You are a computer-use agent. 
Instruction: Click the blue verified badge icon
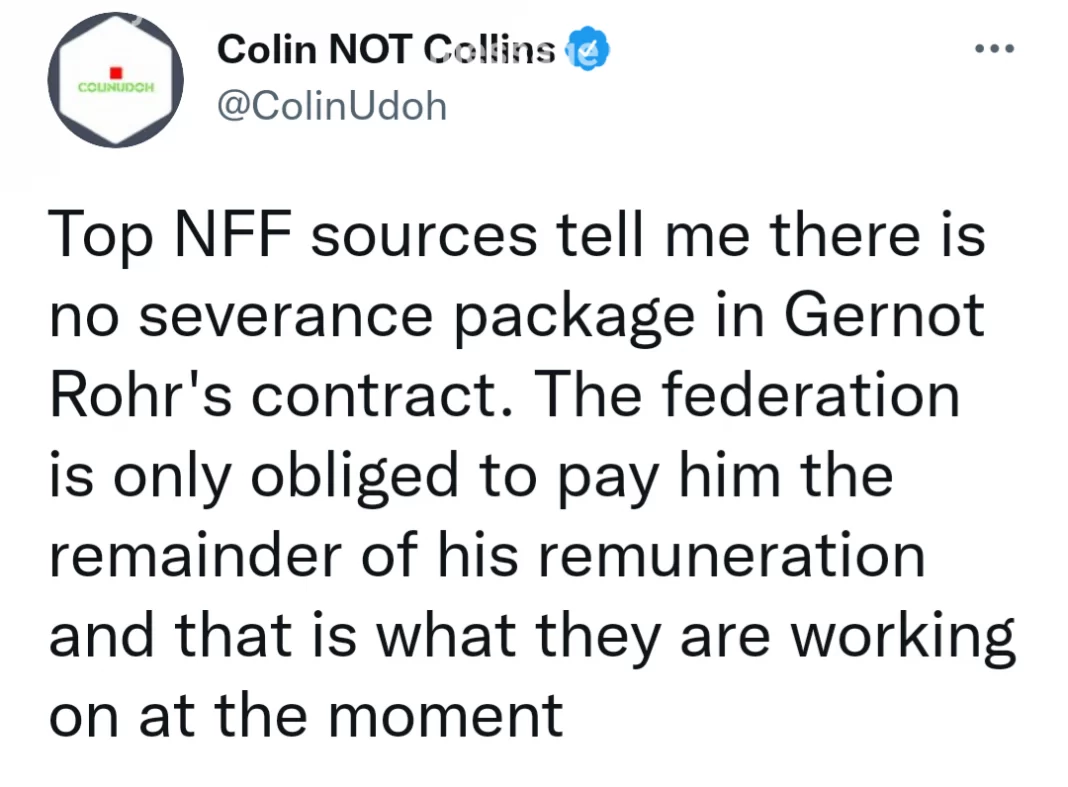pos(588,49)
